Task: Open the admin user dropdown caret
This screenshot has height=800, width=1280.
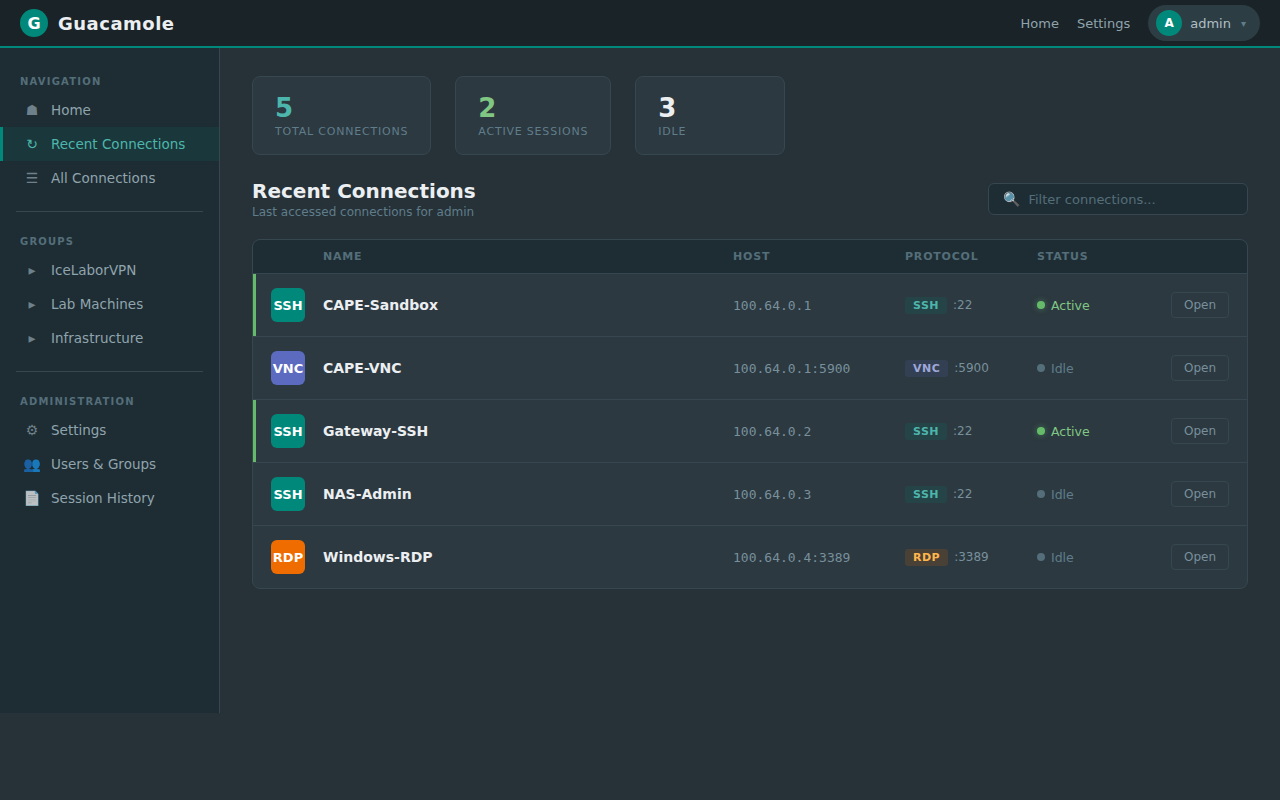Action: click(1244, 24)
